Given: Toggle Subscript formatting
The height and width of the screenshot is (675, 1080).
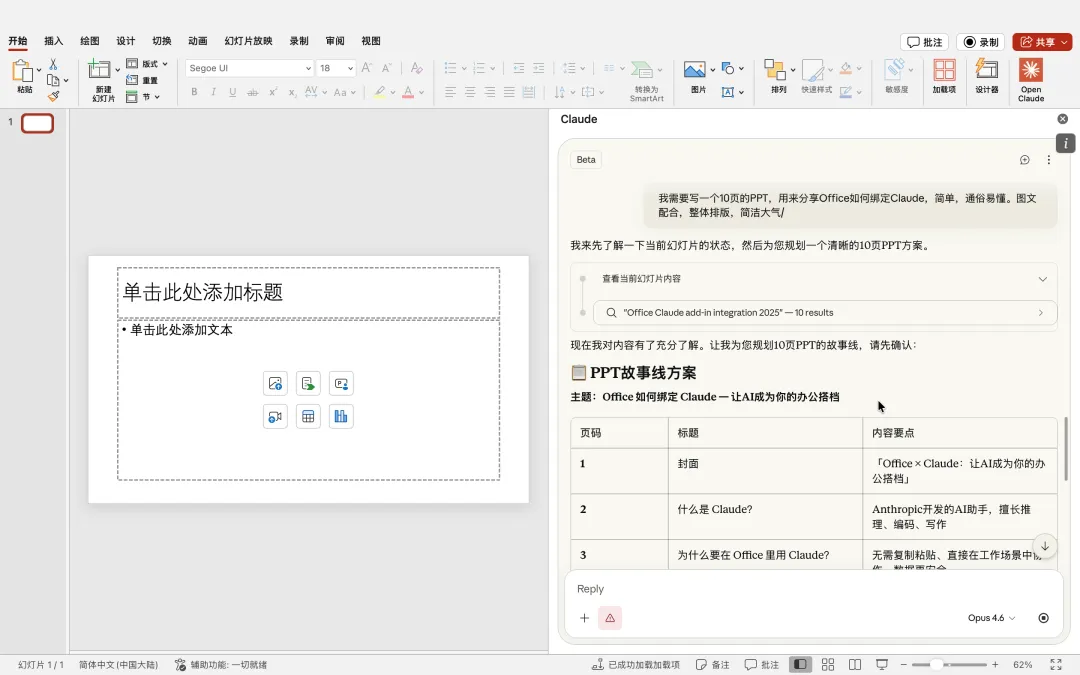Looking at the screenshot, I should [x=292, y=92].
